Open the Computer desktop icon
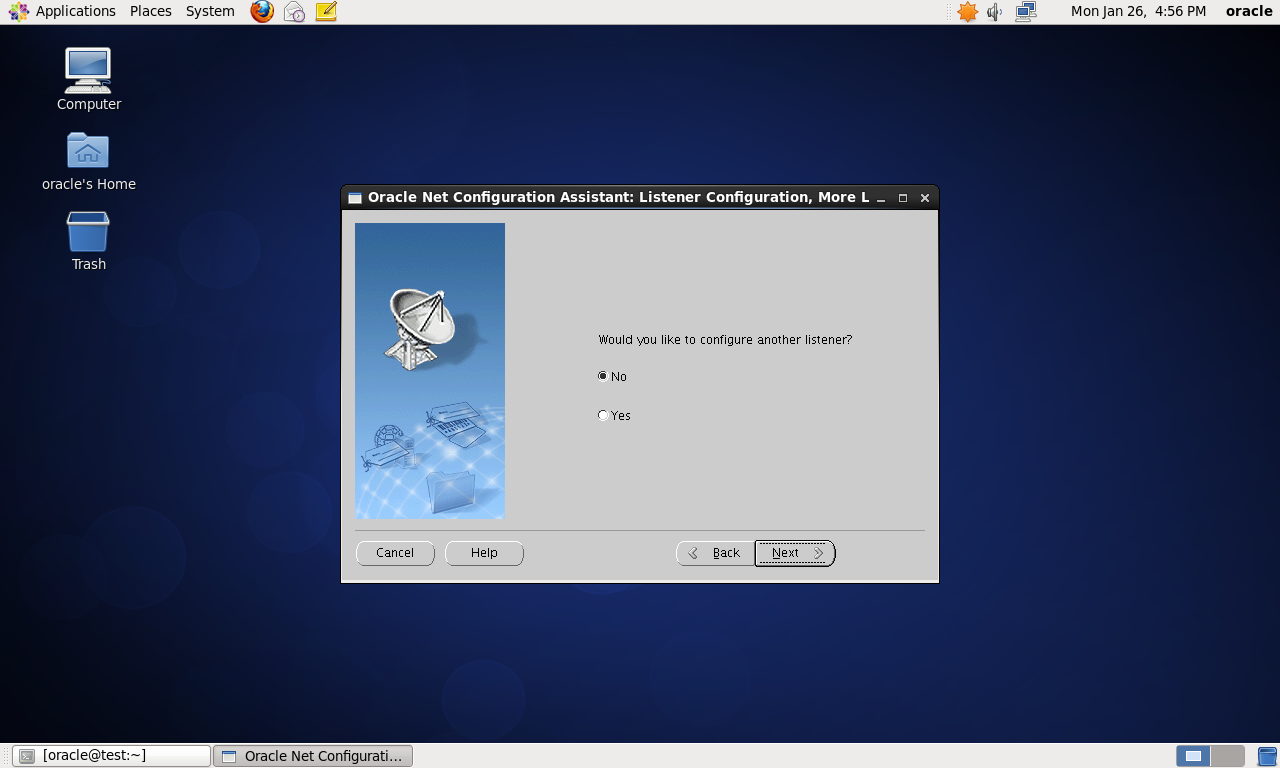Image resolution: width=1280 pixels, height=768 pixels. [x=89, y=80]
